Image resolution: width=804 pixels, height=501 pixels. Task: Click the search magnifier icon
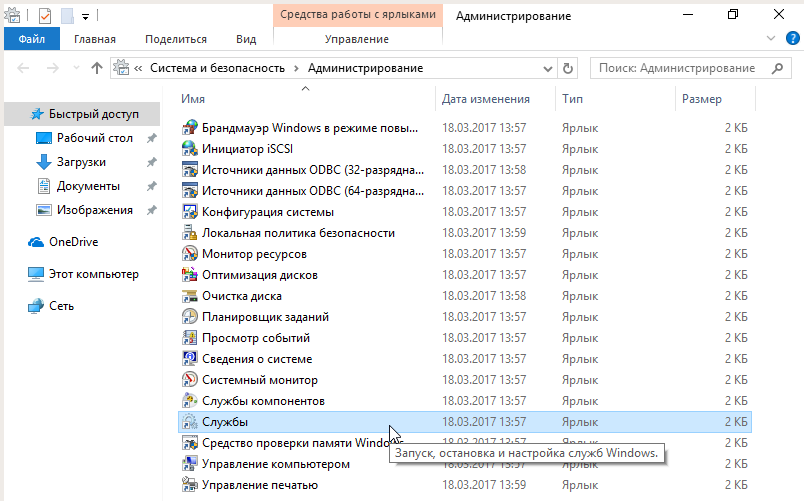click(x=778, y=68)
